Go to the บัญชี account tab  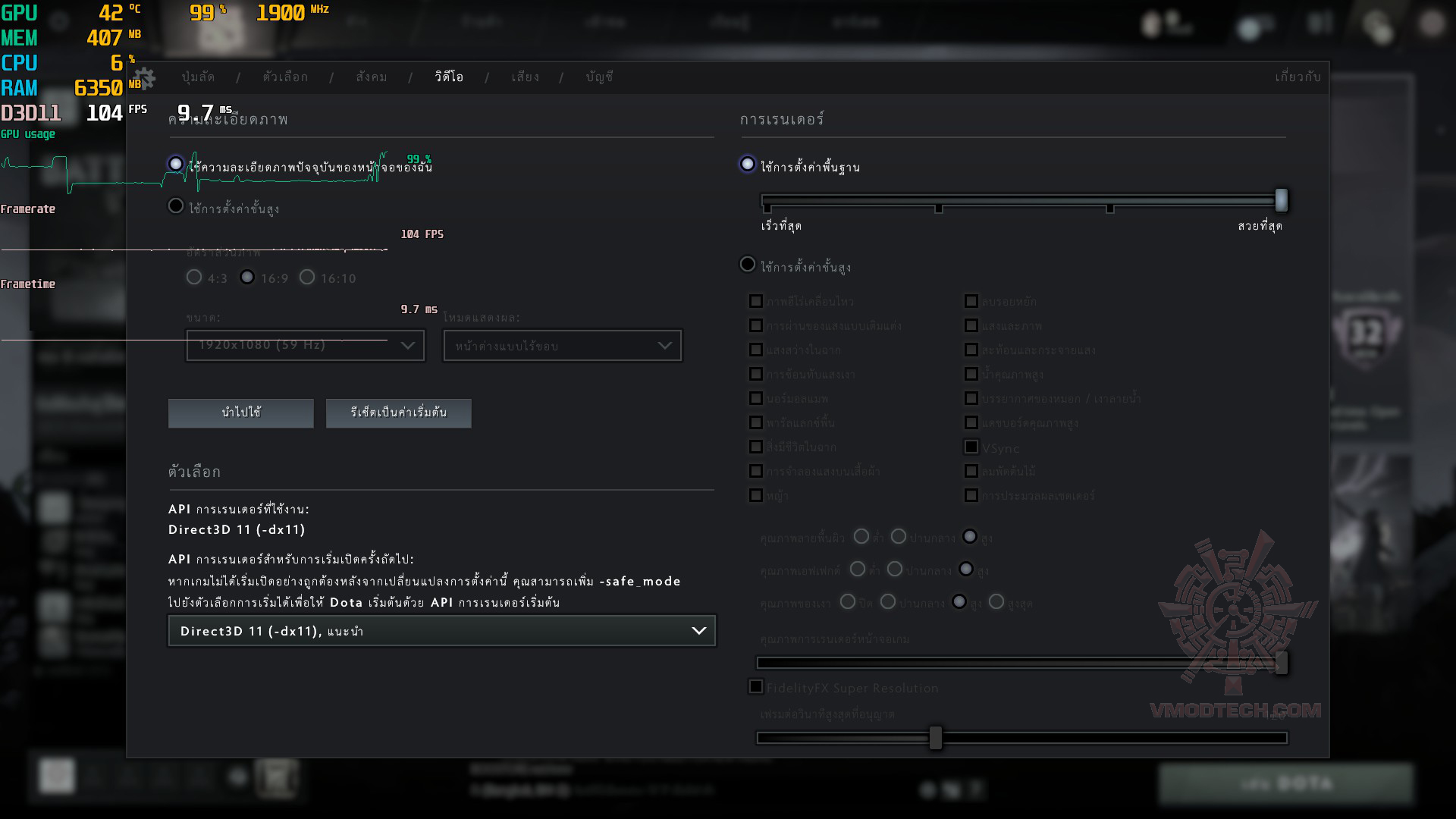pyautogui.click(x=599, y=77)
